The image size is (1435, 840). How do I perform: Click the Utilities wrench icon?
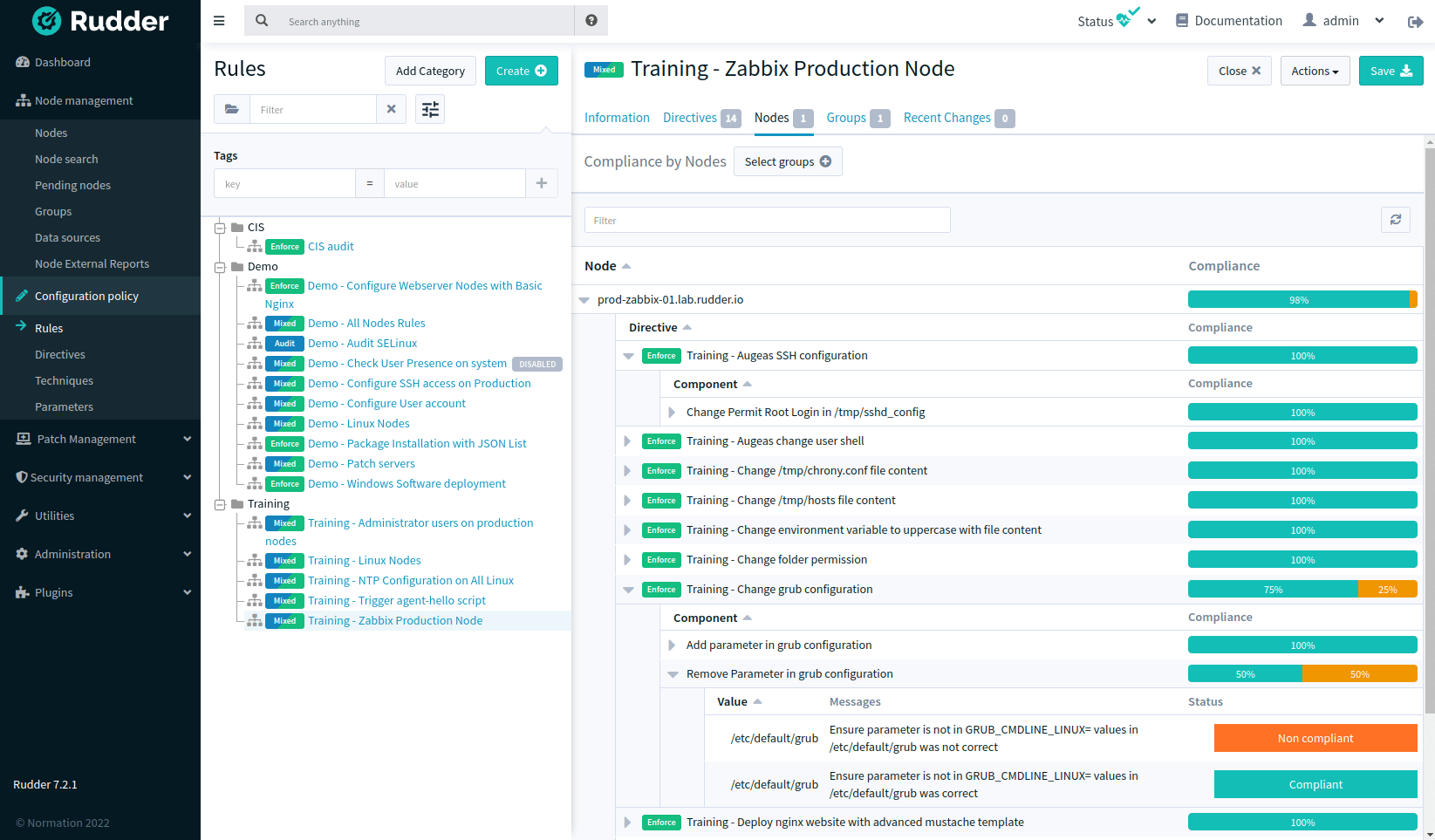pos(23,516)
